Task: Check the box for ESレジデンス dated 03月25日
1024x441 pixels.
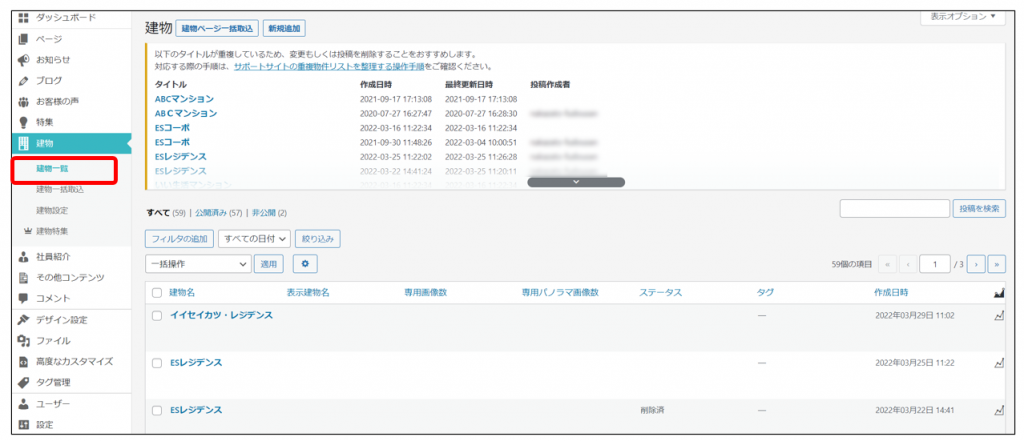Action: click(x=156, y=362)
